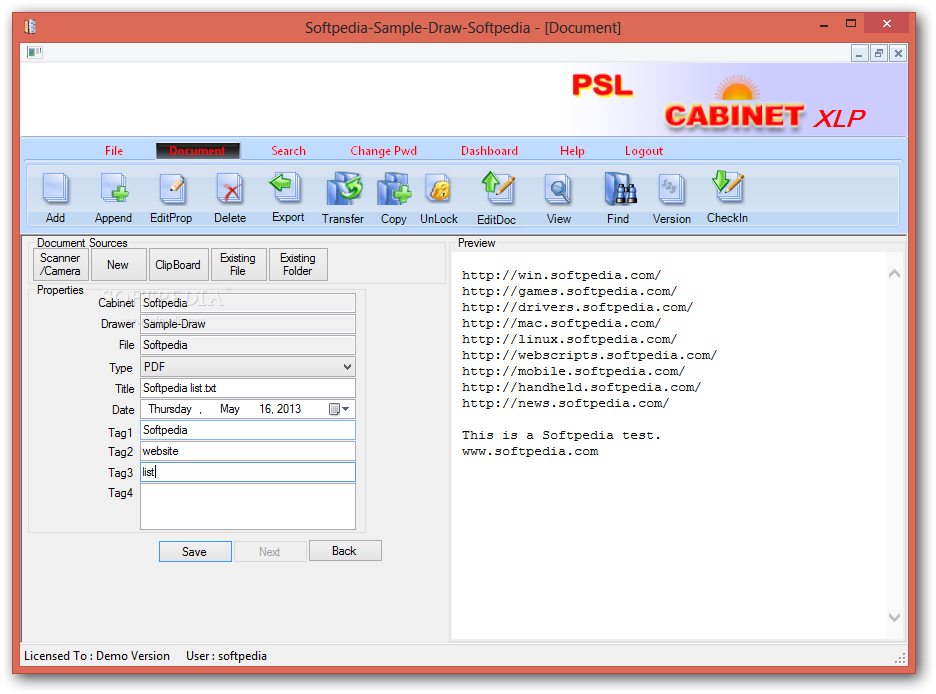Click the UnLock padlock icon
Image resolution: width=936 pixels, height=694 pixels.
click(x=439, y=189)
